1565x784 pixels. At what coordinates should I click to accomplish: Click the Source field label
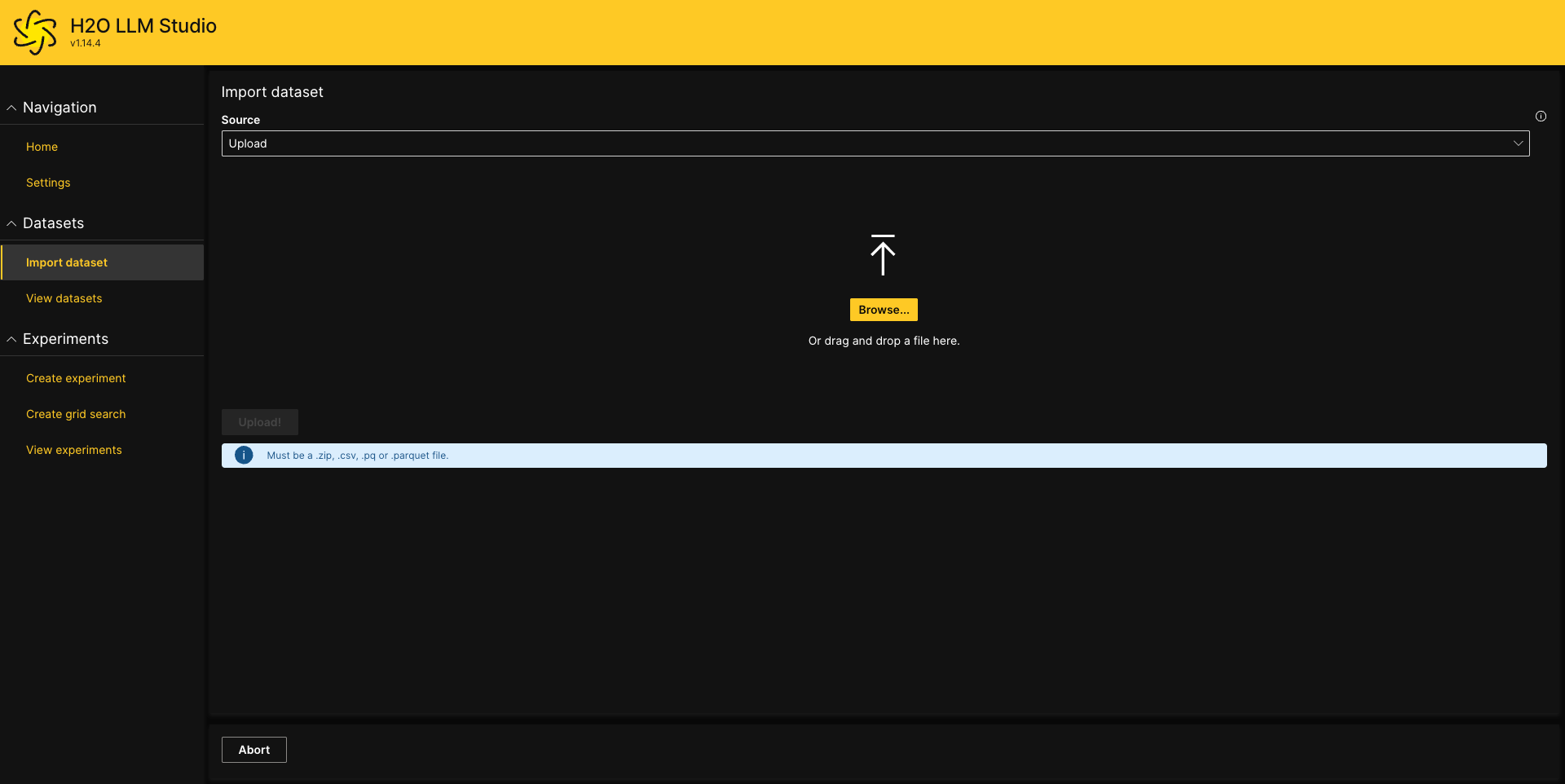click(240, 120)
